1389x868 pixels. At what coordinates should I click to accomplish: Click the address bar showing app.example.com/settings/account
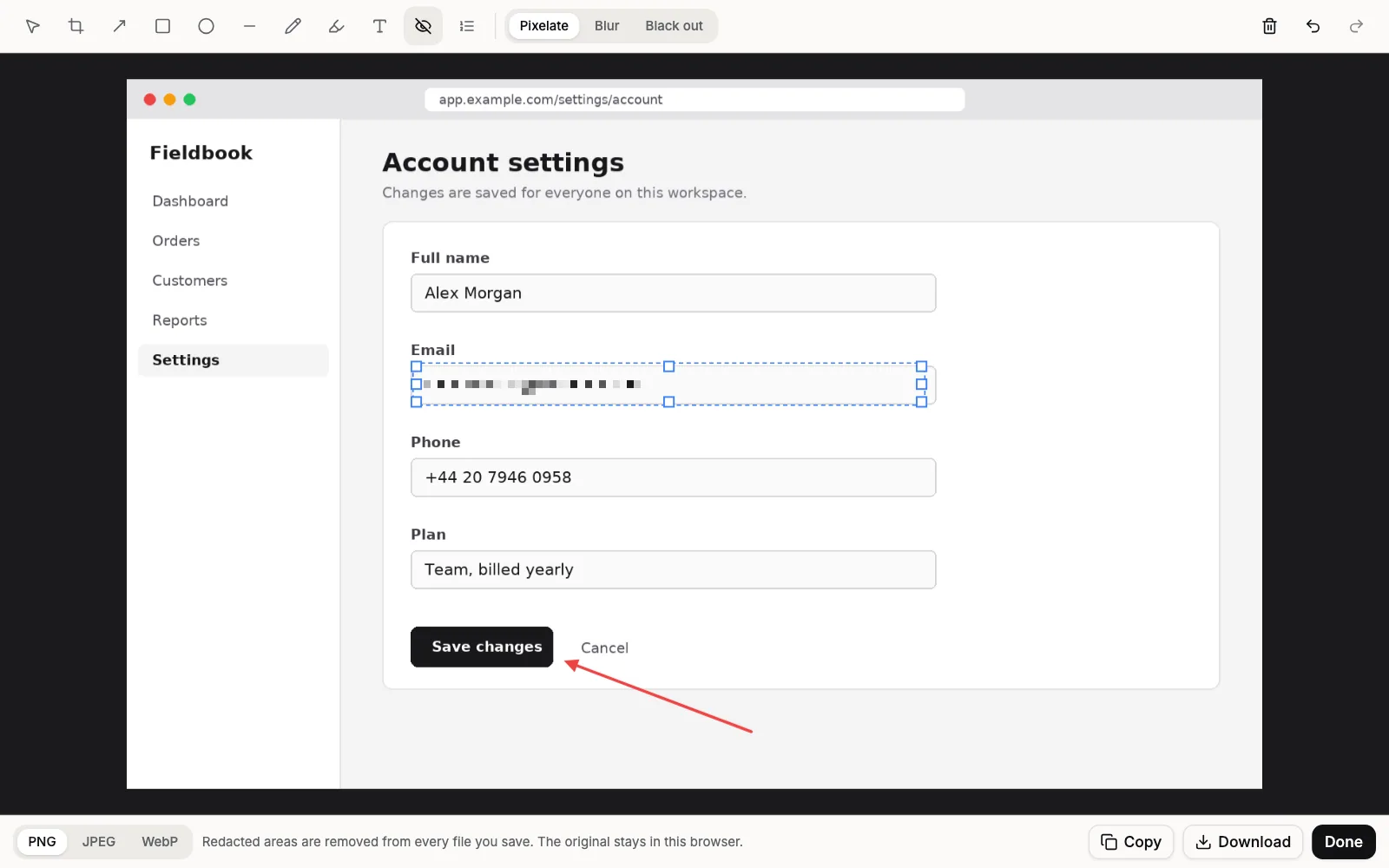pyautogui.click(x=694, y=100)
